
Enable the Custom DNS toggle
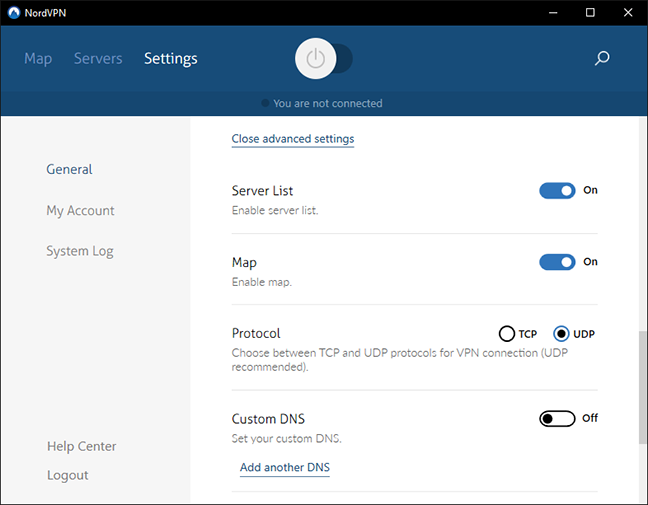[557, 419]
